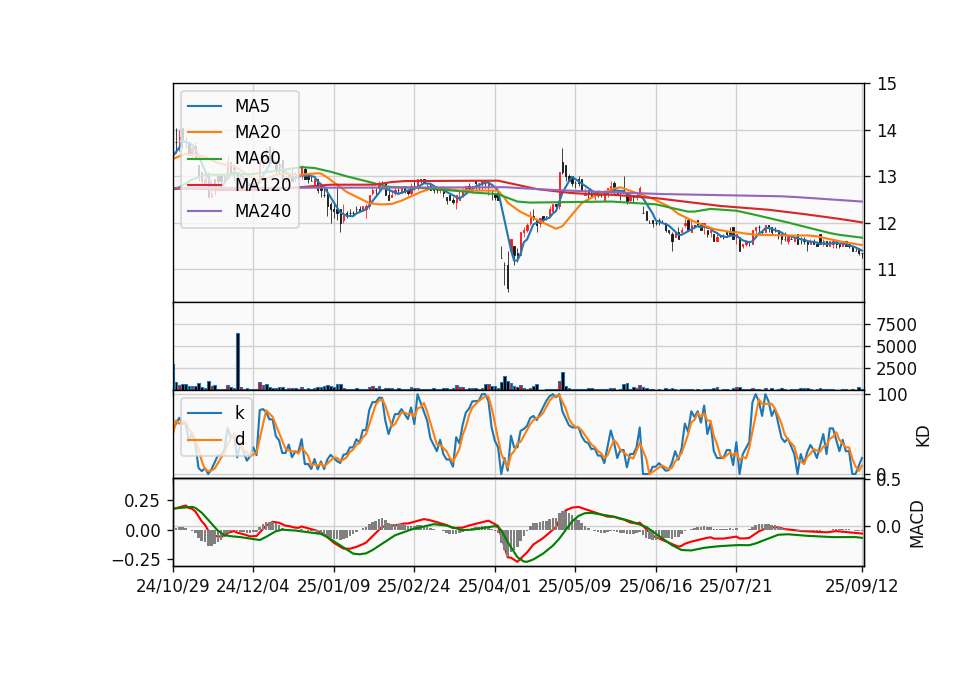Click the 25/02/24 date label
The height and width of the screenshot is (690, 960).
[414, 586]
